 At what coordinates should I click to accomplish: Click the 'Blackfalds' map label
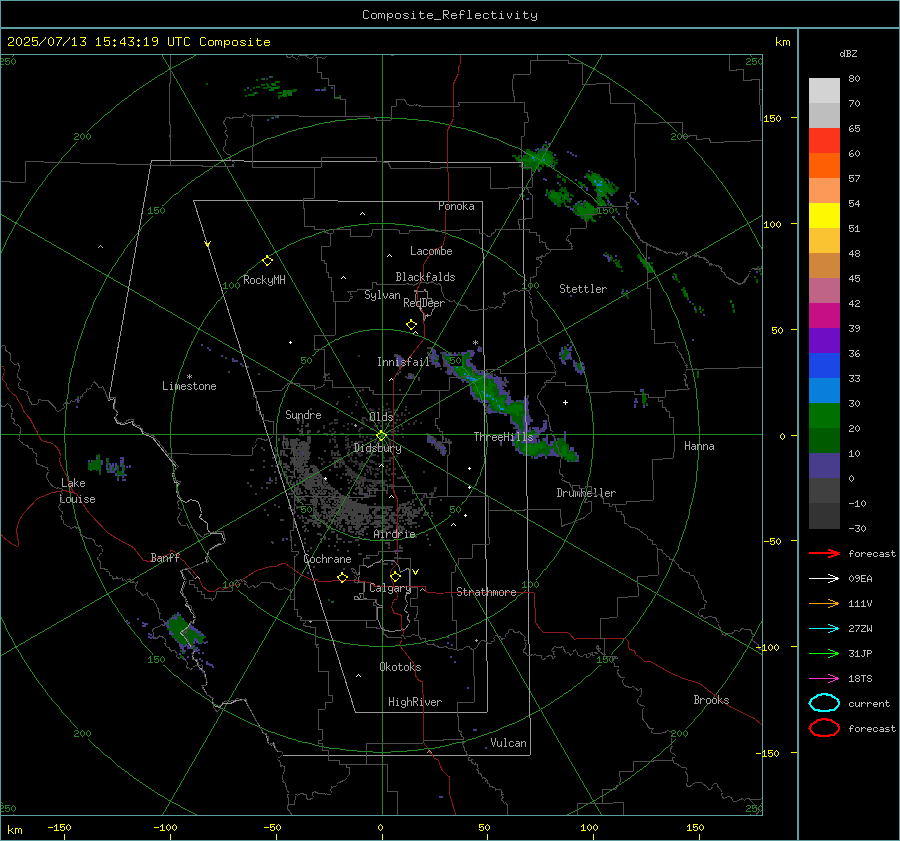pyautogui.click(x=425, y=277)
